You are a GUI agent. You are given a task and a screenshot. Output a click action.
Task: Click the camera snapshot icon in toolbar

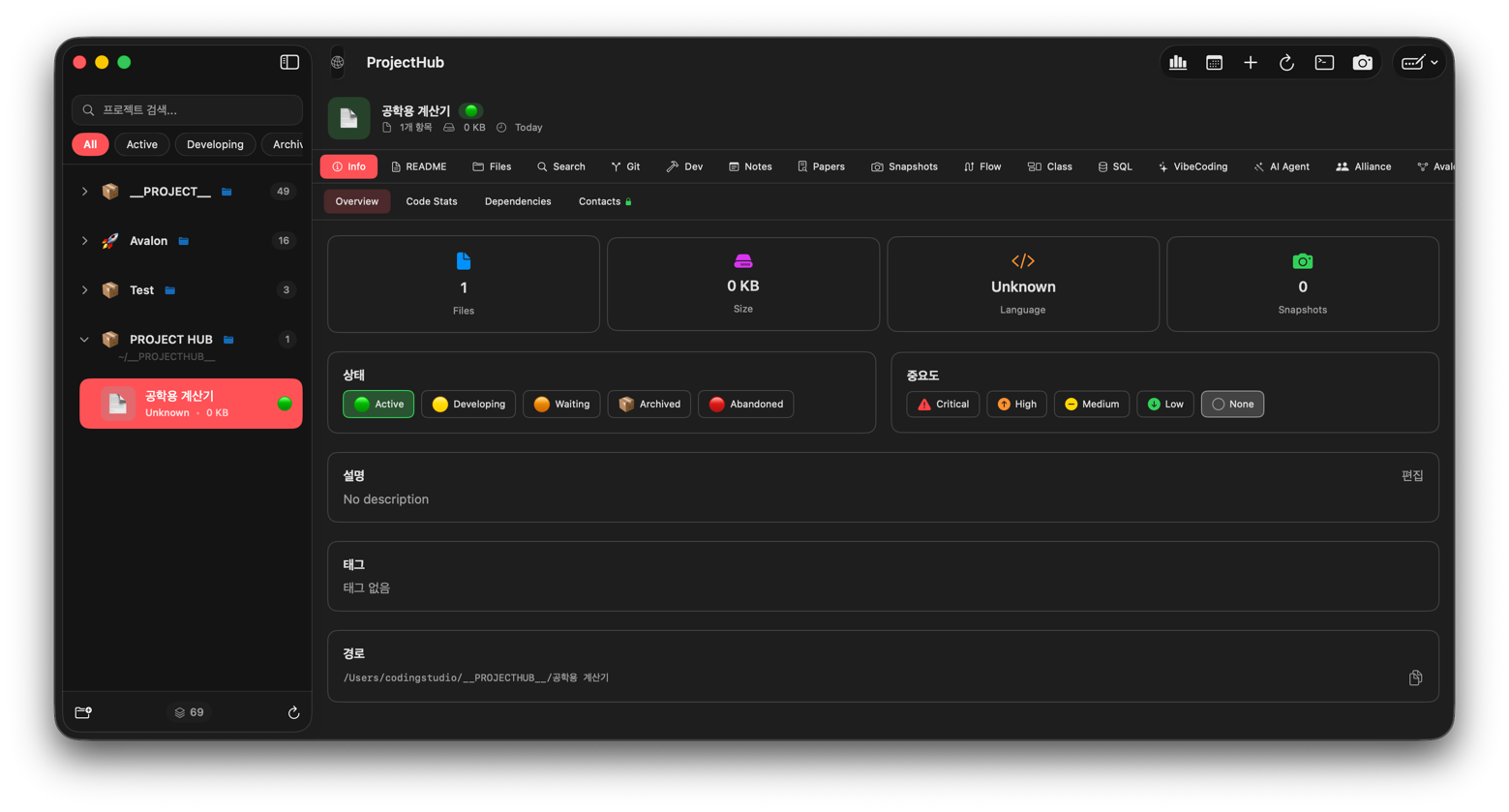click(1362, 63)
